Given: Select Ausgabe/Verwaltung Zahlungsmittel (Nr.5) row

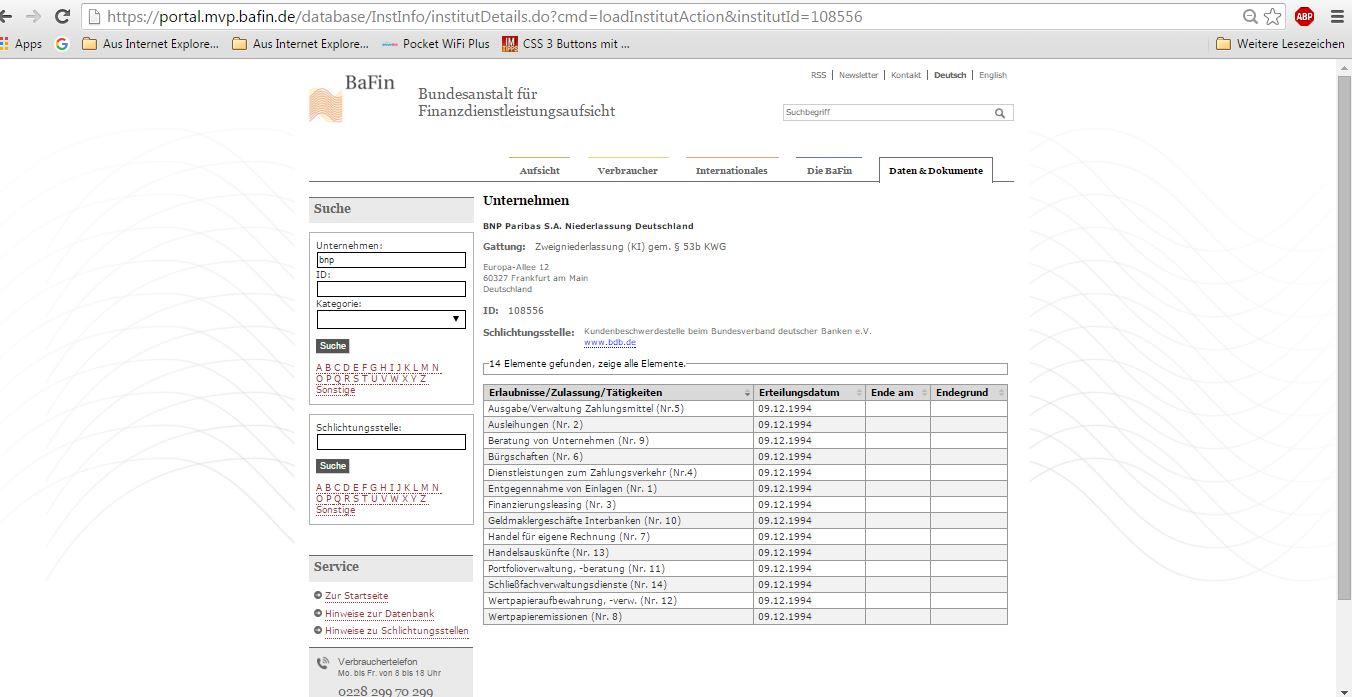Looking at the screenshot, I should (x=745, y=409).
